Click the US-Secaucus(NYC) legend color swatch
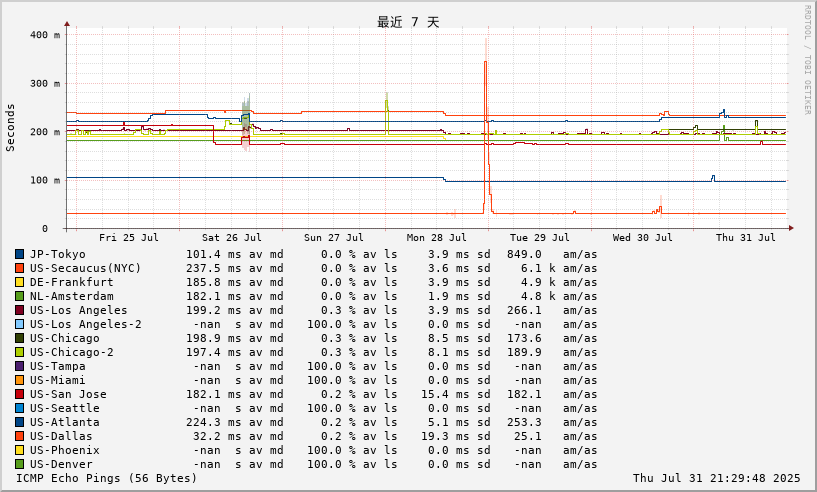 (x=19, y=268)
